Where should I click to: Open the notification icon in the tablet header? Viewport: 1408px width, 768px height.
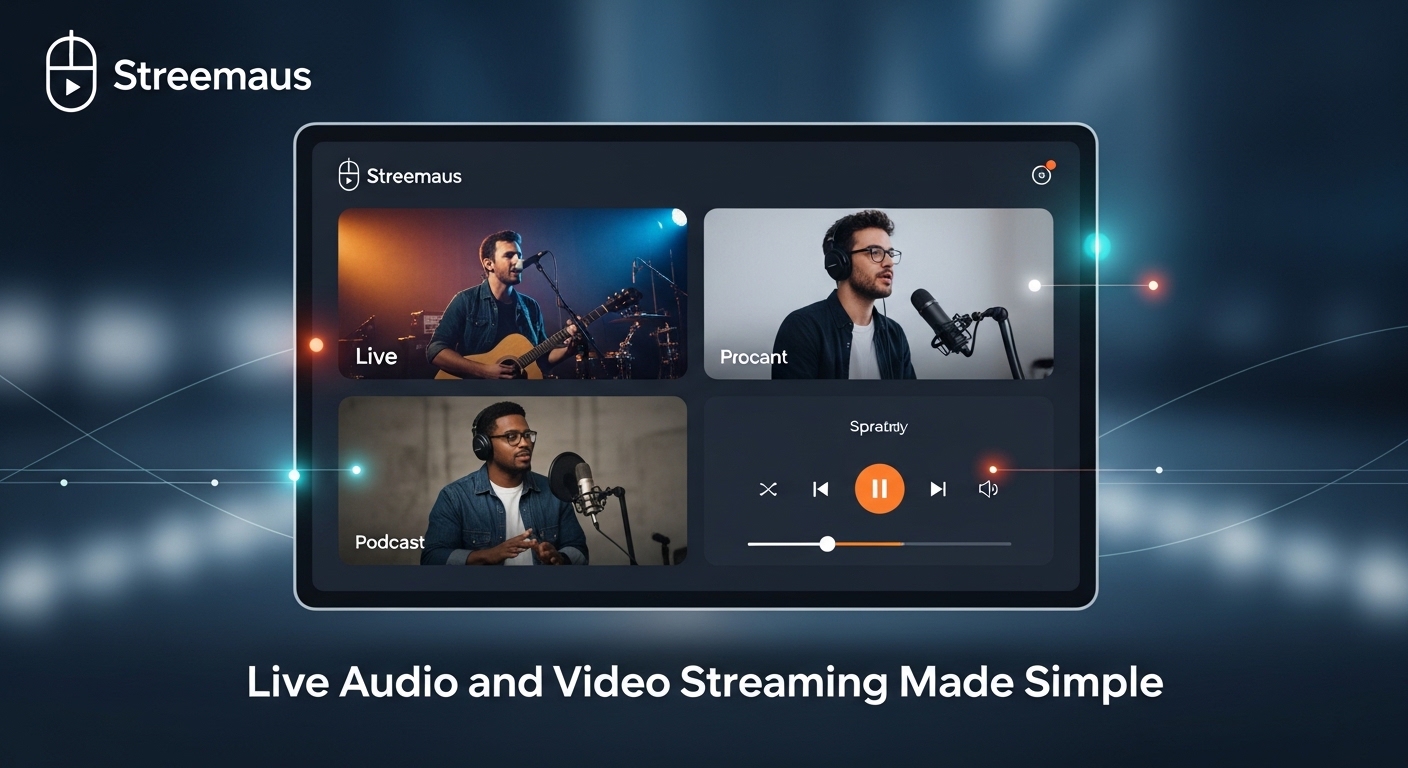click(1042, 175)
